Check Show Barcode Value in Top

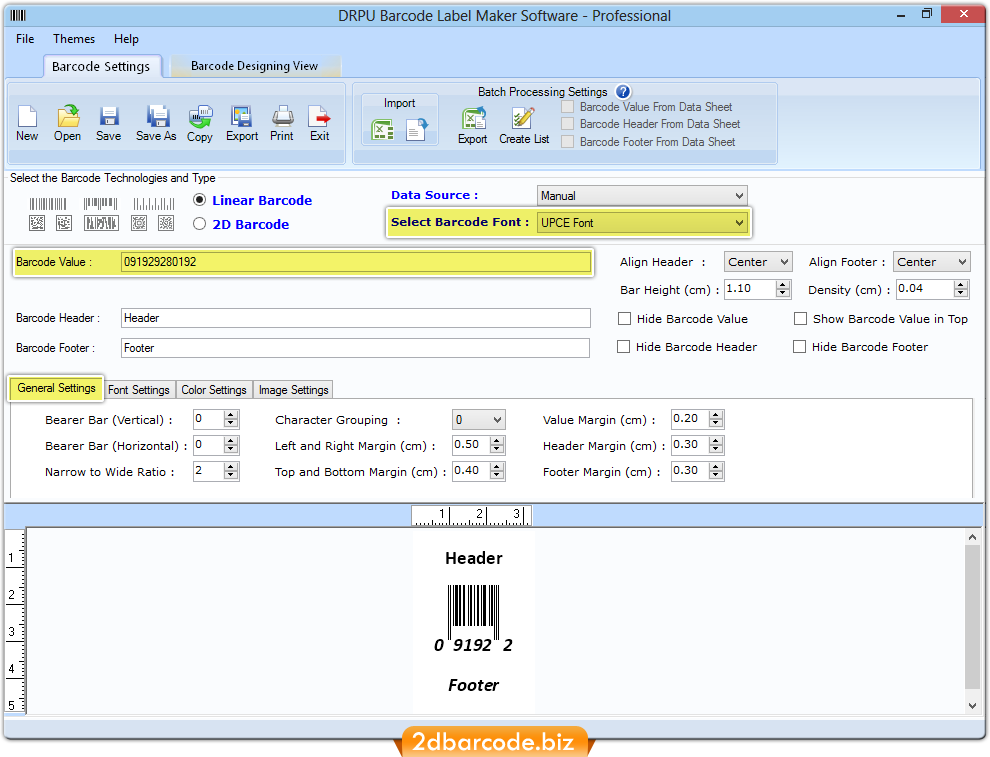point(800,319)
